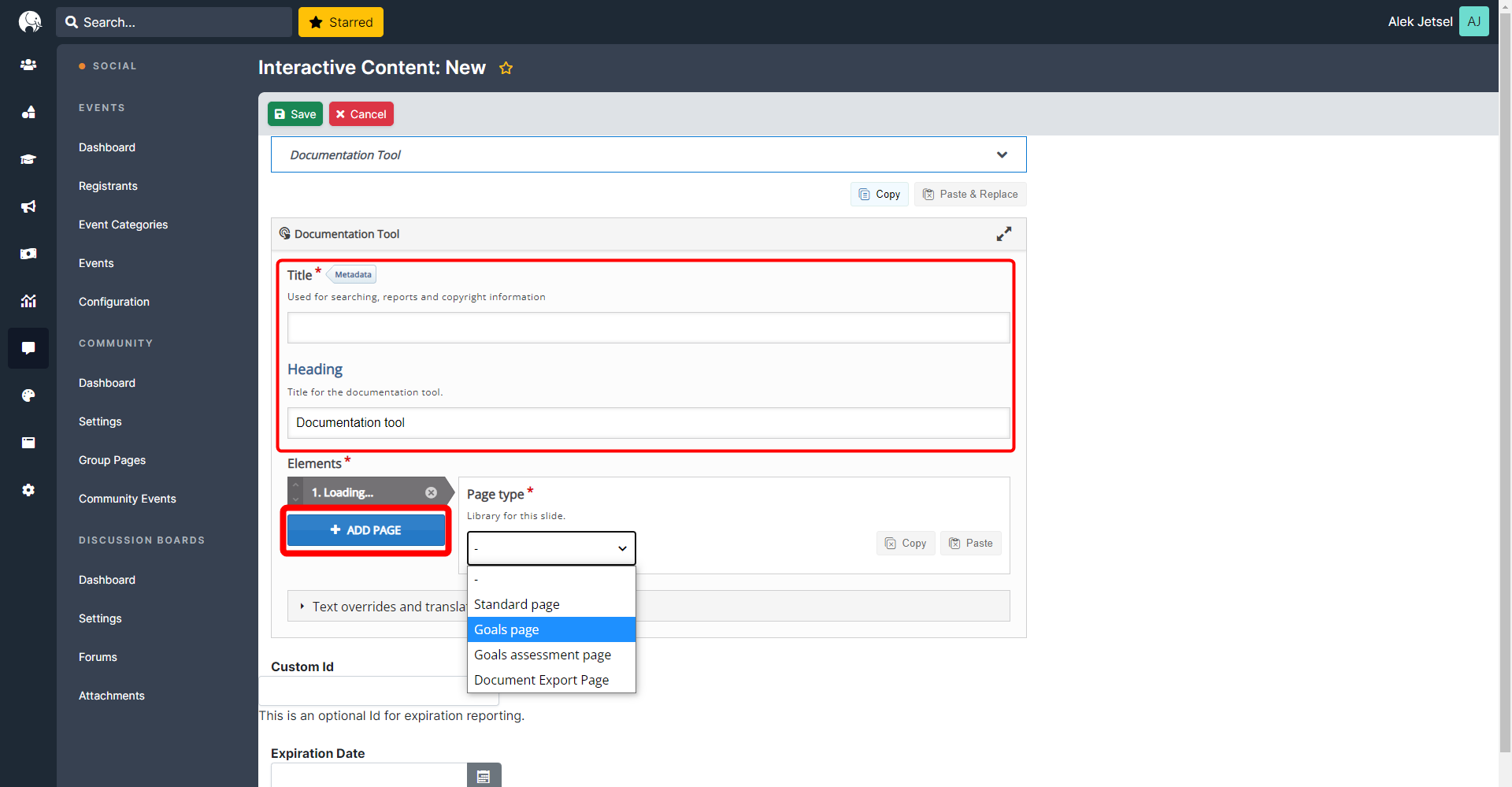Select the palette theming icon
1512x787 pixels.
pyautogui.click(x=28, y=395)
